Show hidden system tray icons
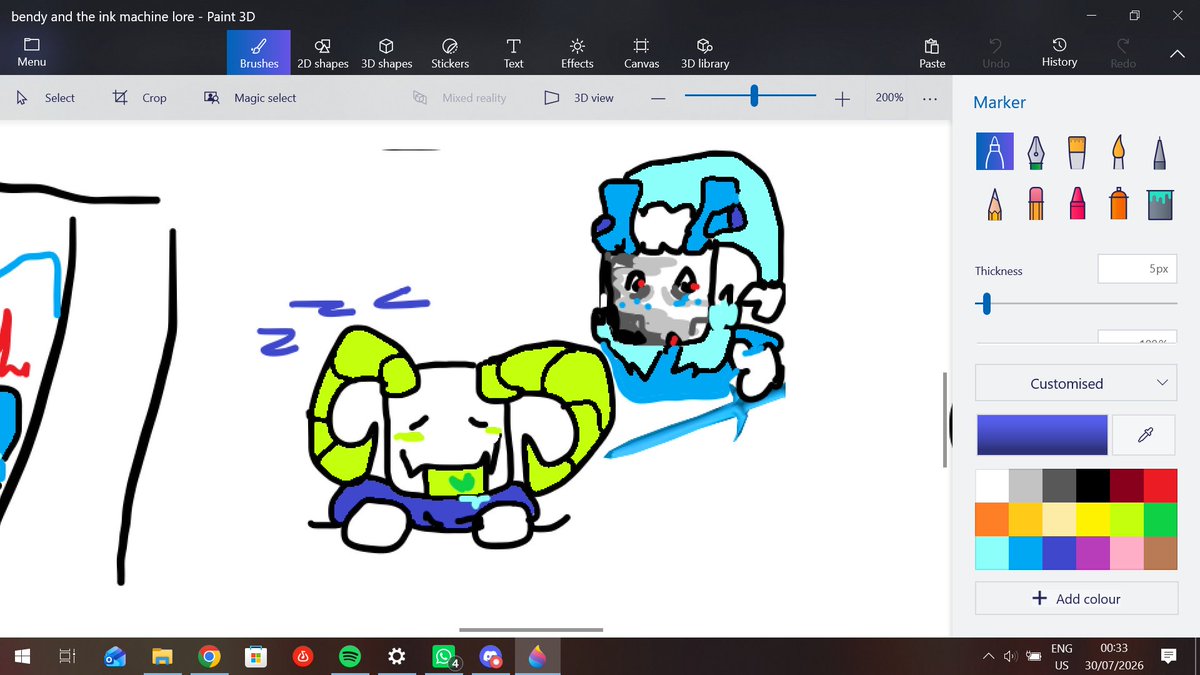 pos(988,656)
